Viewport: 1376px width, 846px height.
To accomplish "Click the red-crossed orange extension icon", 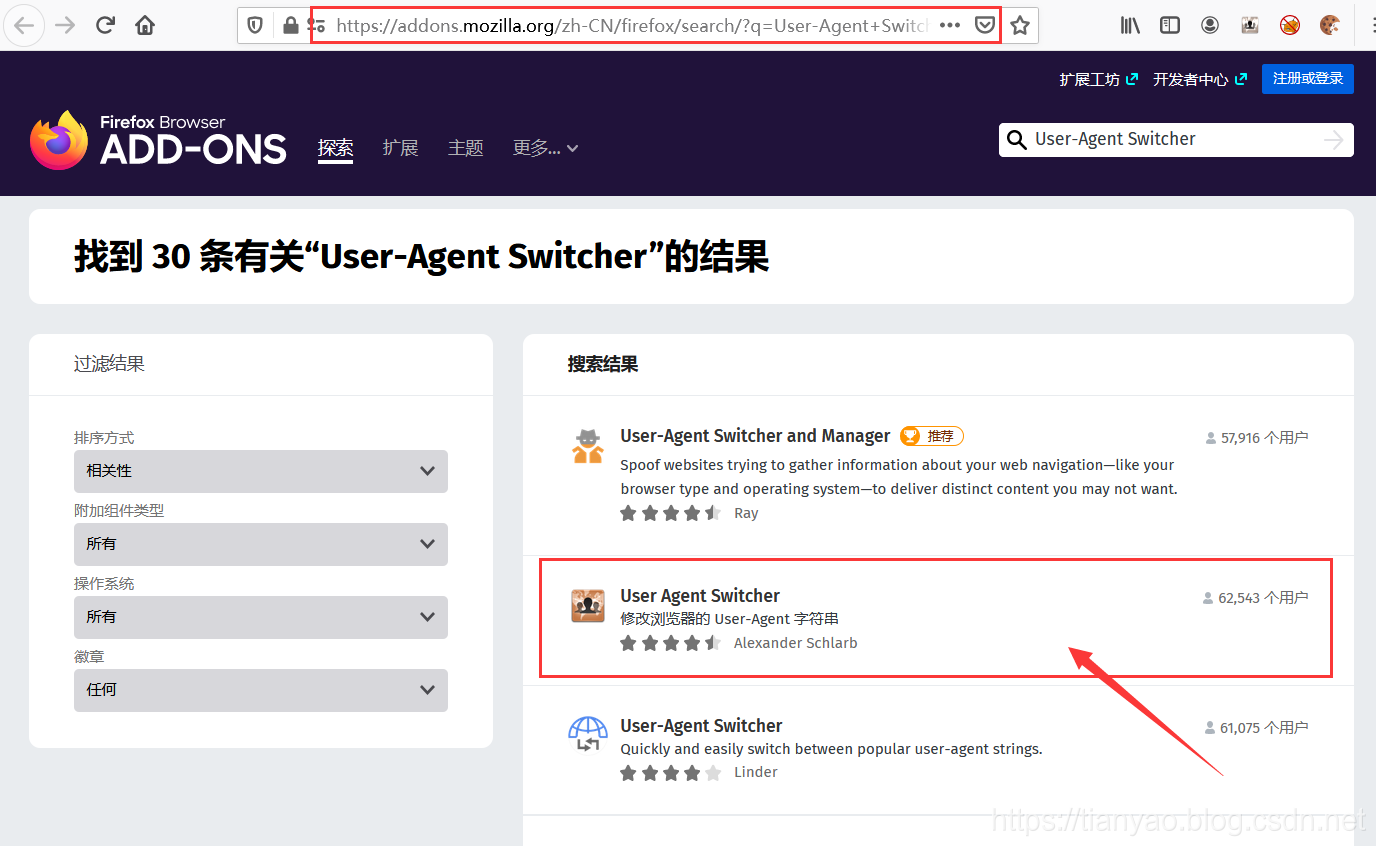I will [x=1290, y=26].
